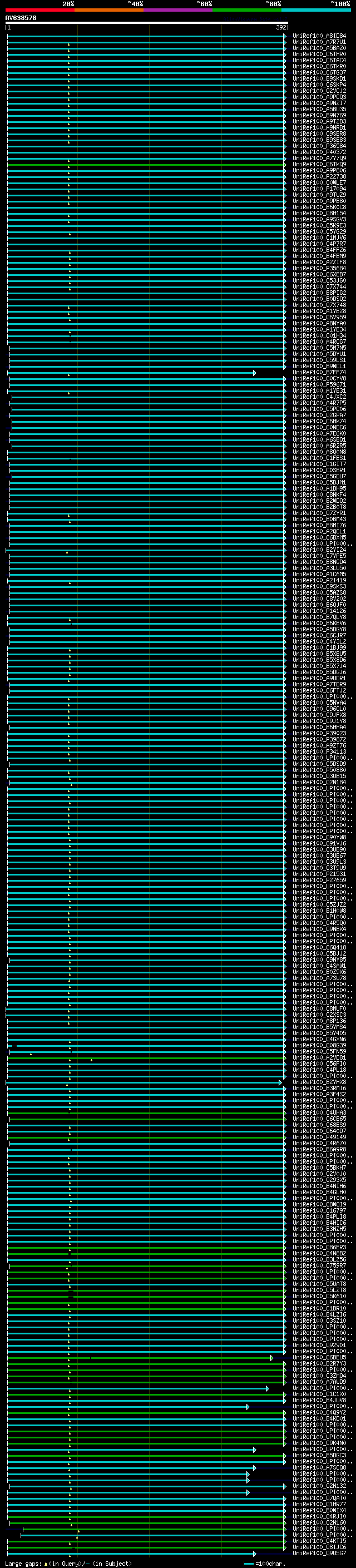Select label UniRef100_C1BJ99
The height and width of the screenshot is (1568, 356).
pyautogui.click(x=319, y=647)
